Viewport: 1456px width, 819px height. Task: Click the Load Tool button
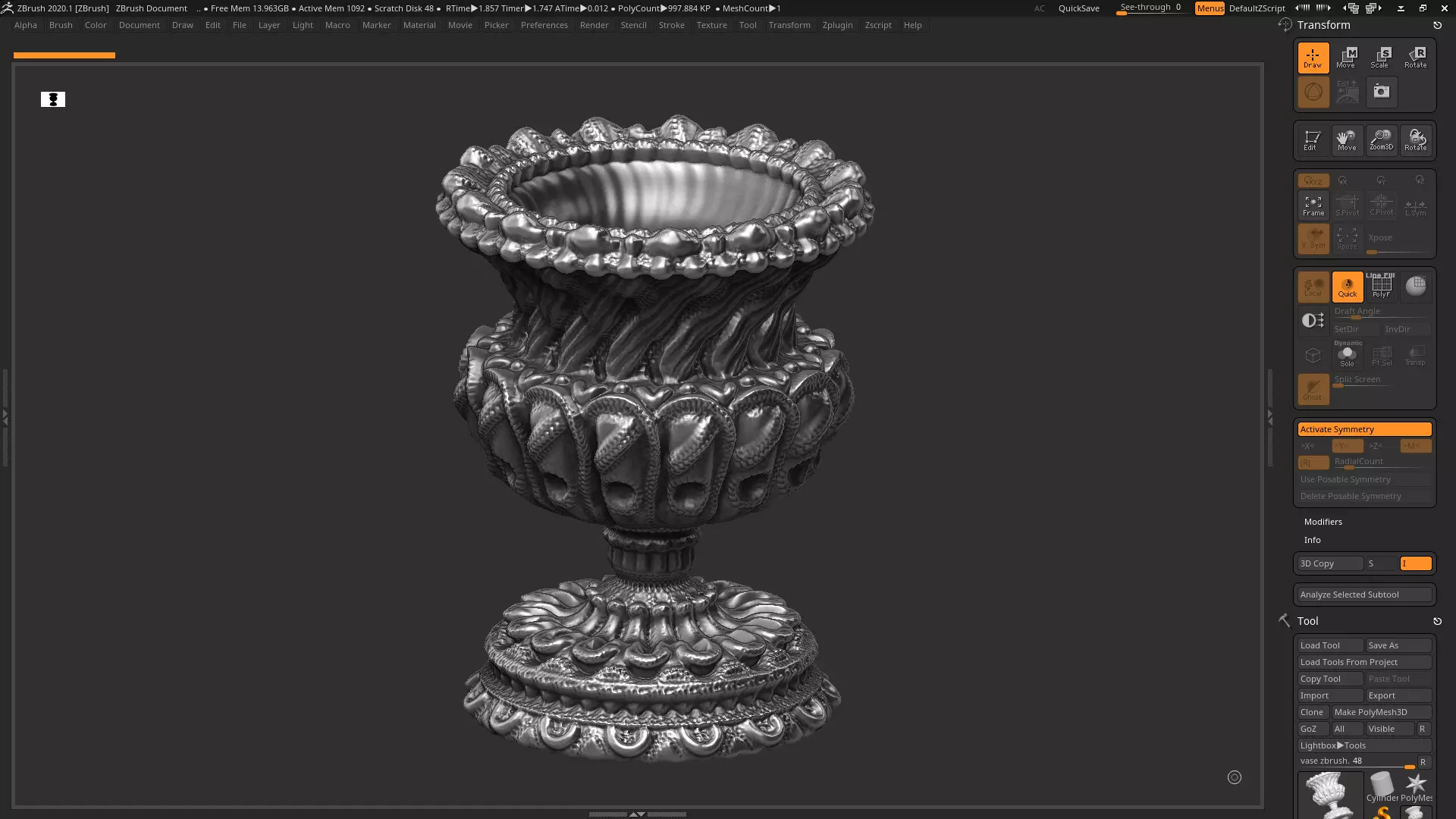click(1330, 645)
